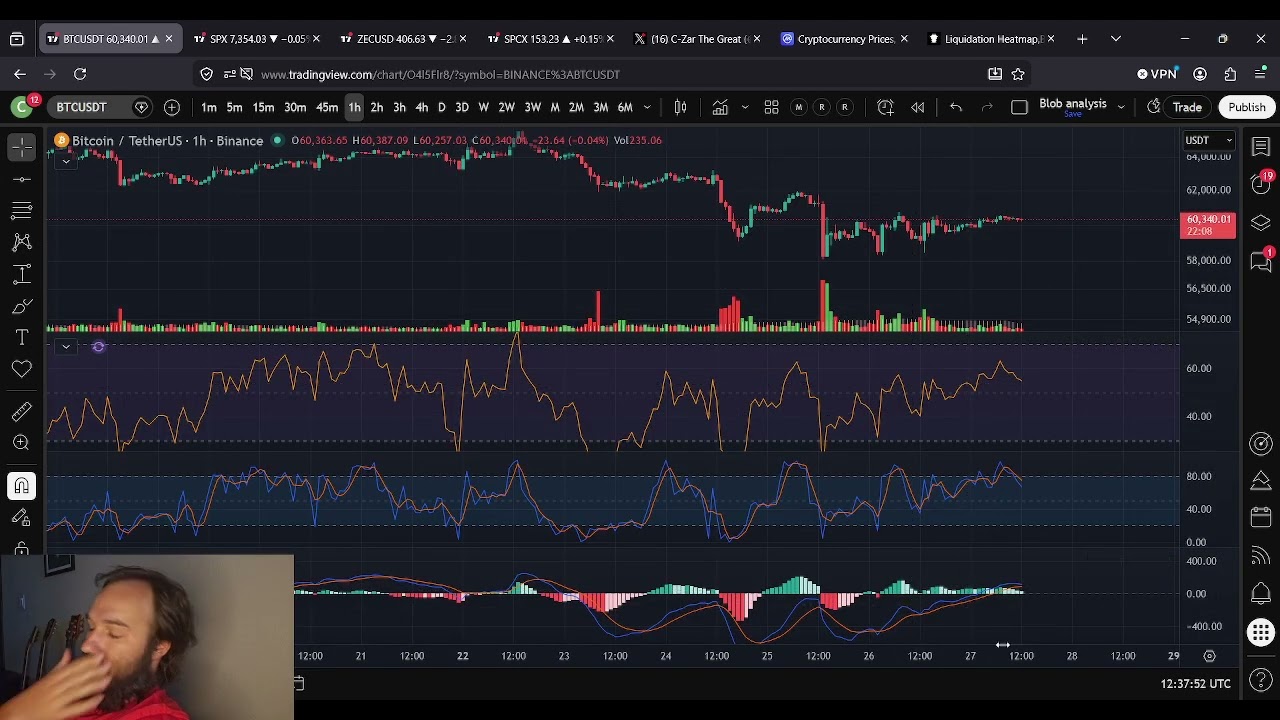1280x720 pixels.
Task: Open the Indicators menu
Action: (720, 107)
